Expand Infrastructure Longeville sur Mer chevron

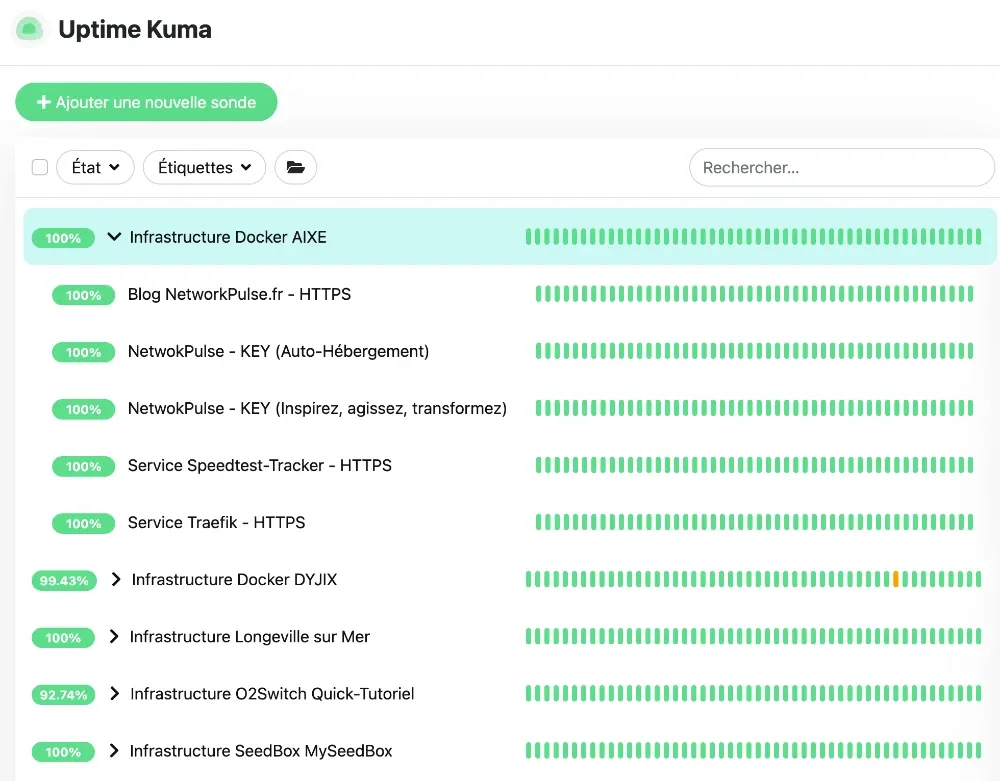(x=114, y=636)
